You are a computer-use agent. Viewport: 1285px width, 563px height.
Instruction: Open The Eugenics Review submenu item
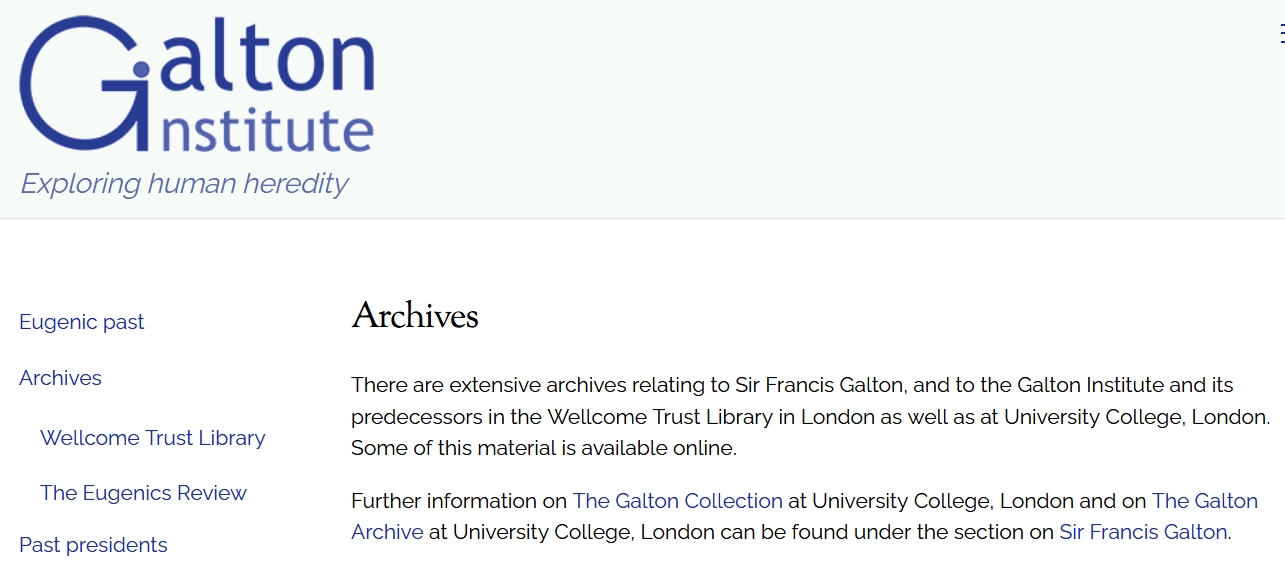pyautogui.click(x=143, y=493)
